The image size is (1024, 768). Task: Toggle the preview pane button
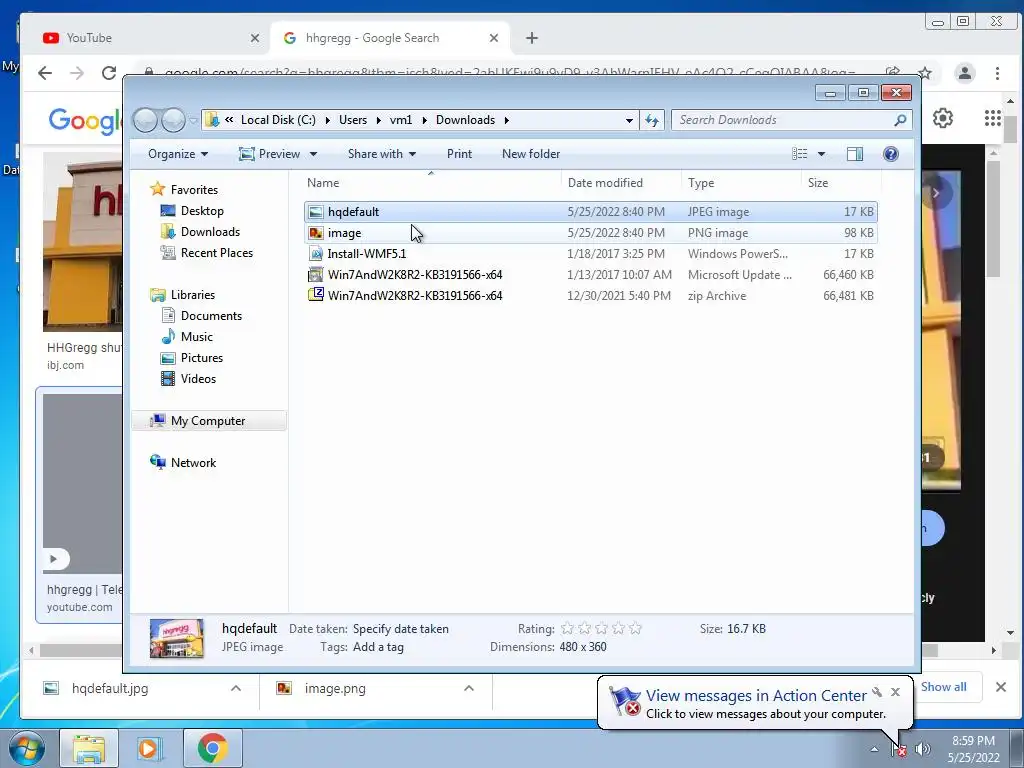pos(855,154)
